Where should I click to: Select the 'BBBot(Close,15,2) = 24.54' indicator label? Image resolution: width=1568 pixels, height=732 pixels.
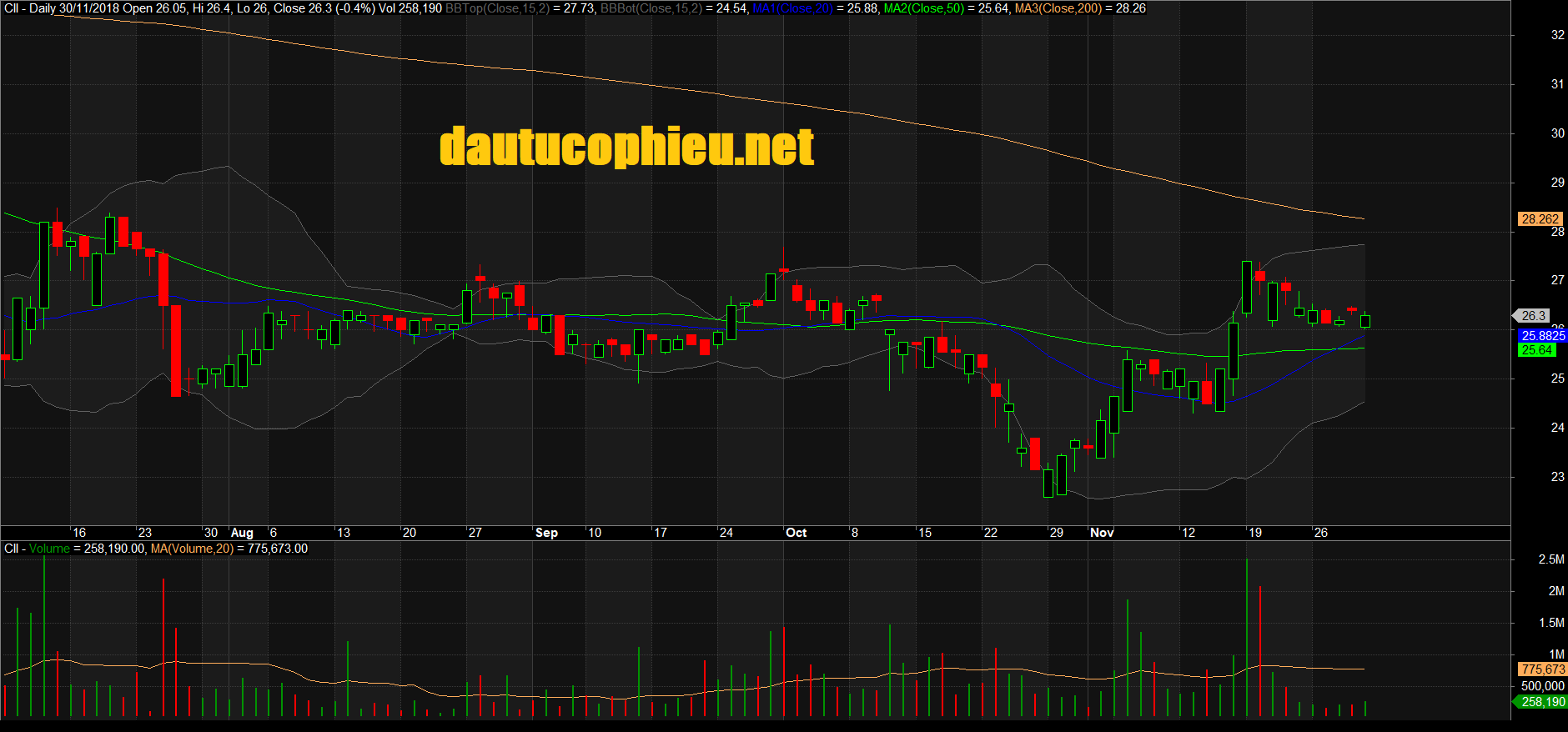[674, 8]
